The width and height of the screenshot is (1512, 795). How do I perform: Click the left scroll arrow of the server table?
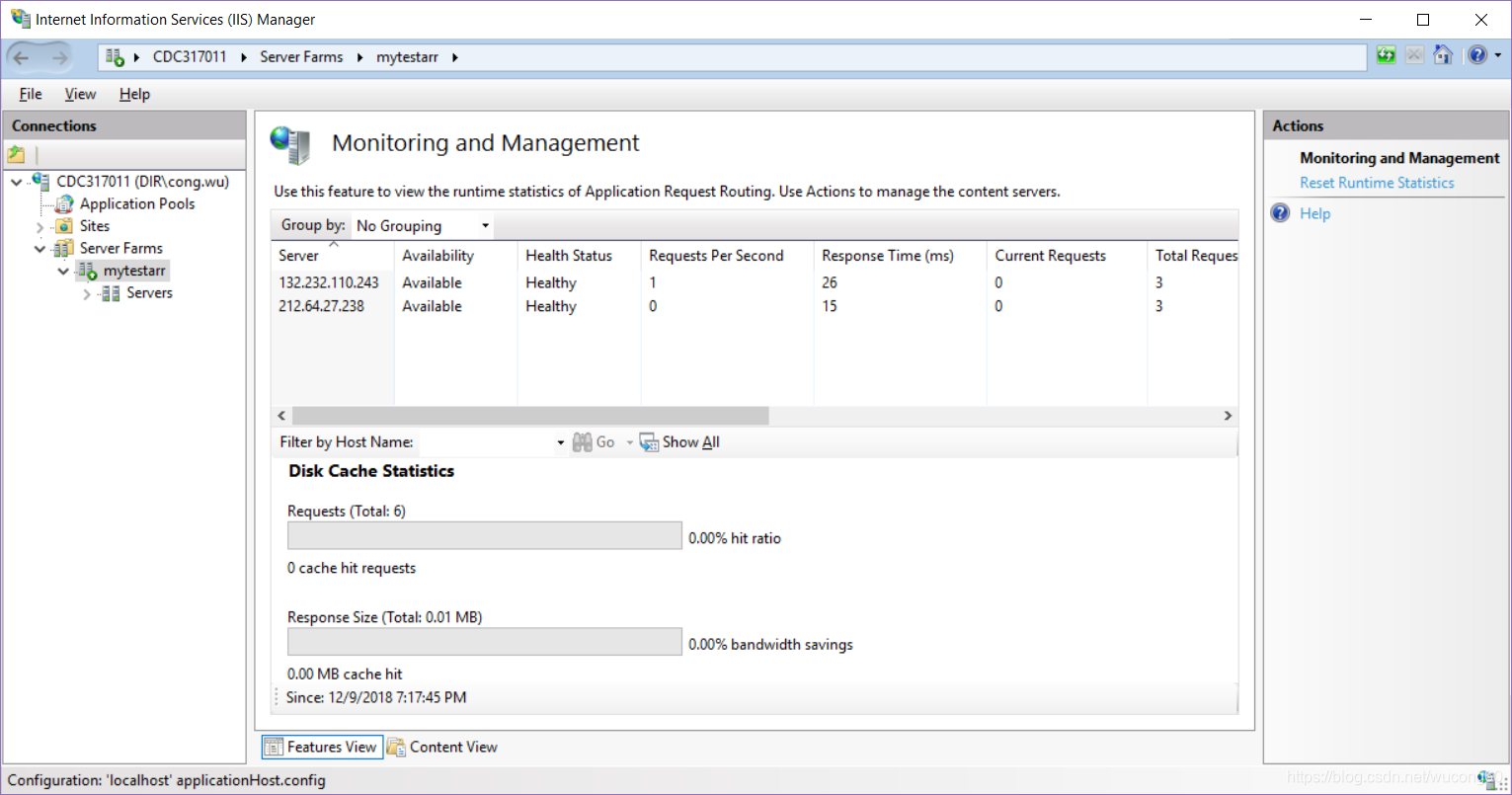click(x=281, y=416)
